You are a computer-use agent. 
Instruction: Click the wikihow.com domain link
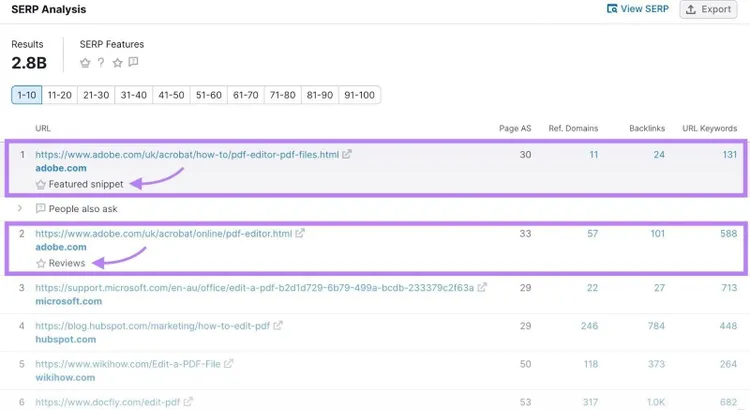[x=65, y=377]
